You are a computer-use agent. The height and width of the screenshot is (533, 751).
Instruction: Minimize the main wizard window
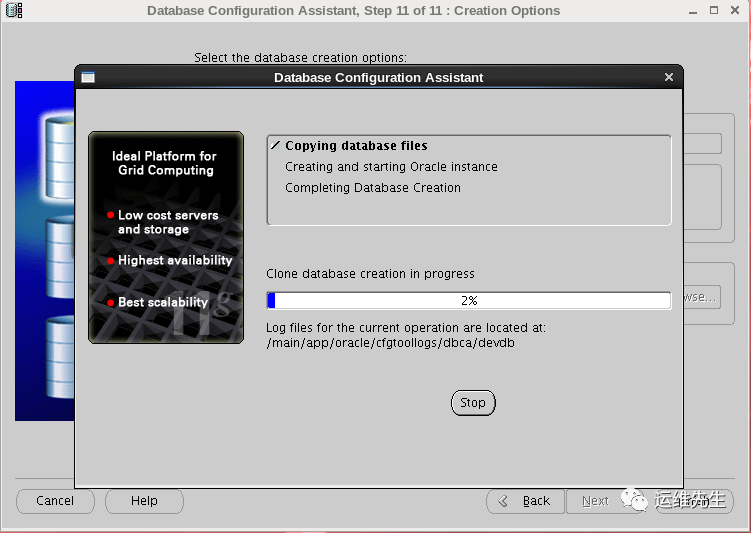(x=693, y=11)
